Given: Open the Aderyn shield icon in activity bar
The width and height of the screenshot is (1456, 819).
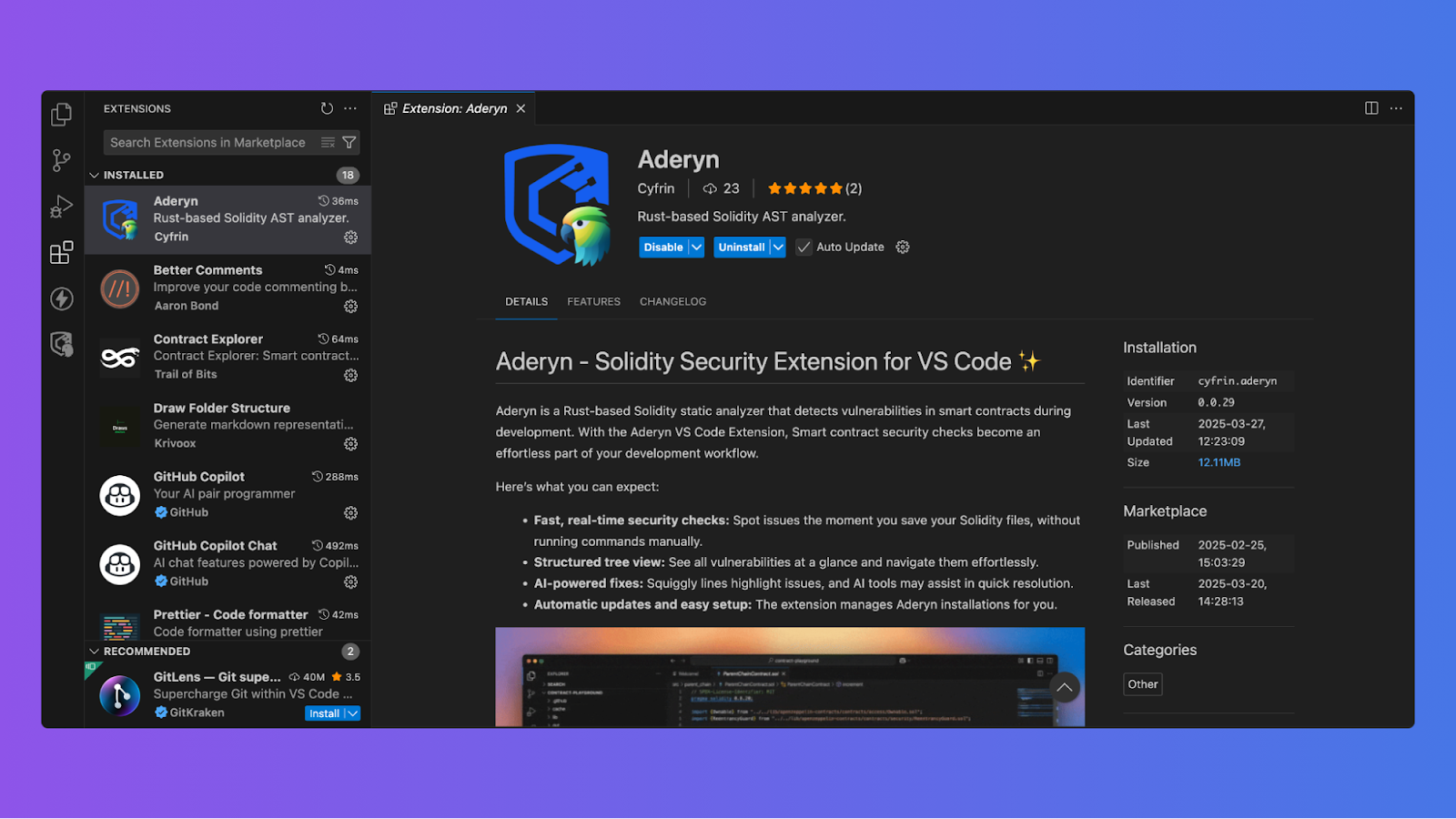Looking at the screenshot, I should click(x=61, y=344).
